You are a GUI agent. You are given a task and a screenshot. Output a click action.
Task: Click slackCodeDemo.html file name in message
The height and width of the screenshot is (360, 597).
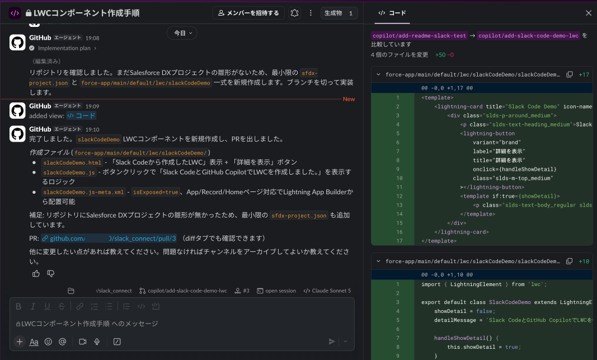click(x=72, y=163)
